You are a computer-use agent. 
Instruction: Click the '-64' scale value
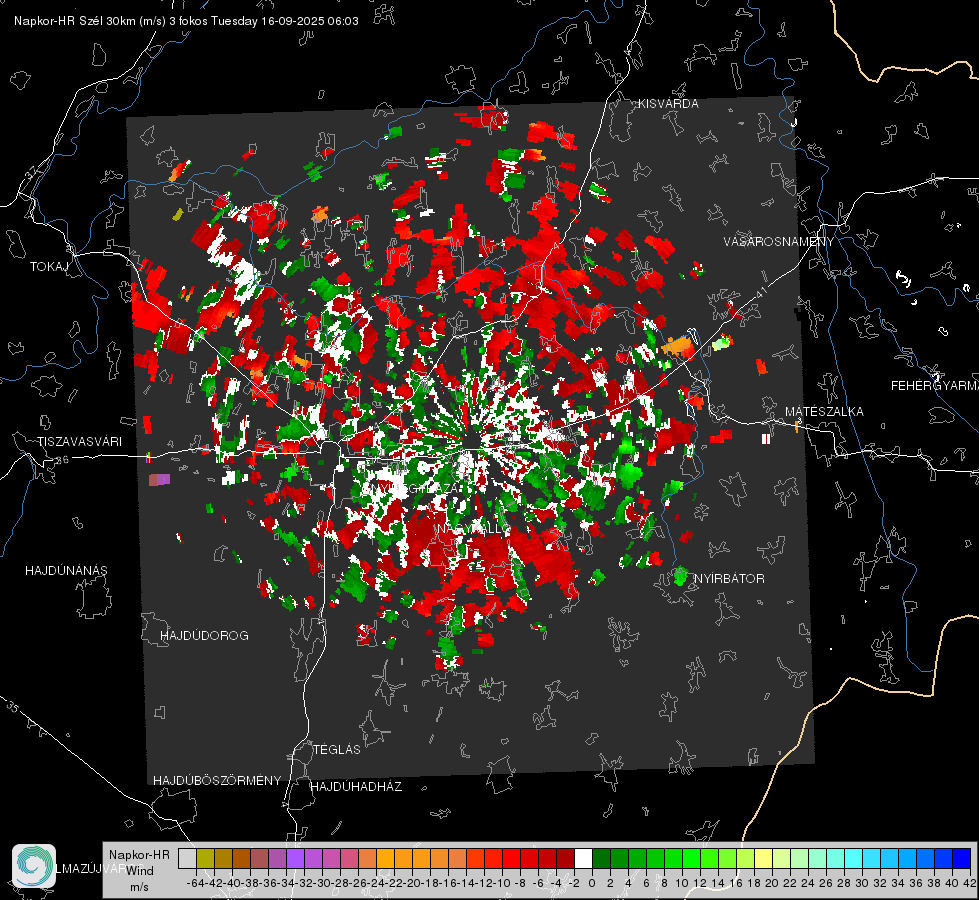pyautogui.click(x=196, y=884)
